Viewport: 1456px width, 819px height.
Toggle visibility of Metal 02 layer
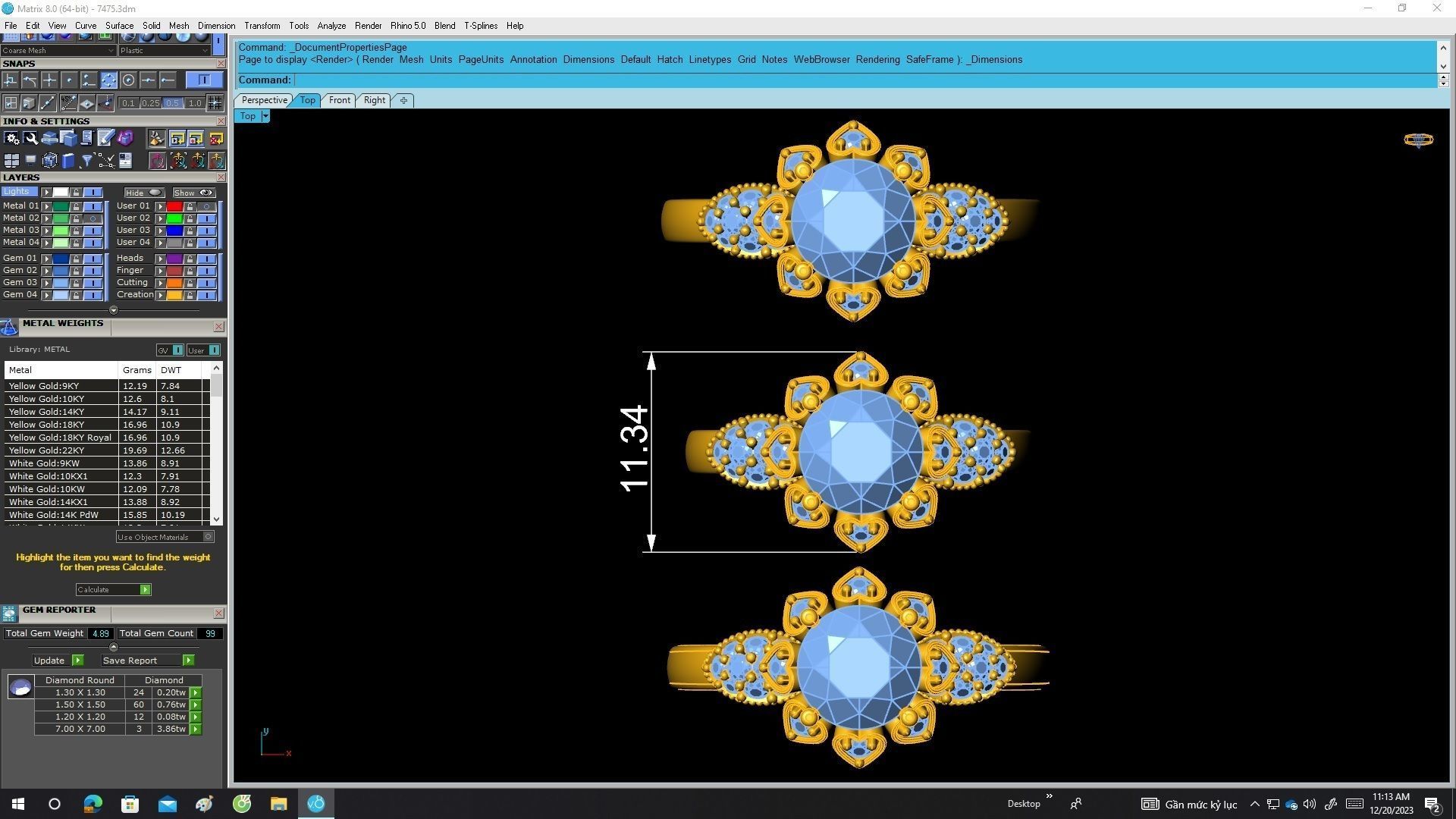(93, 218)
